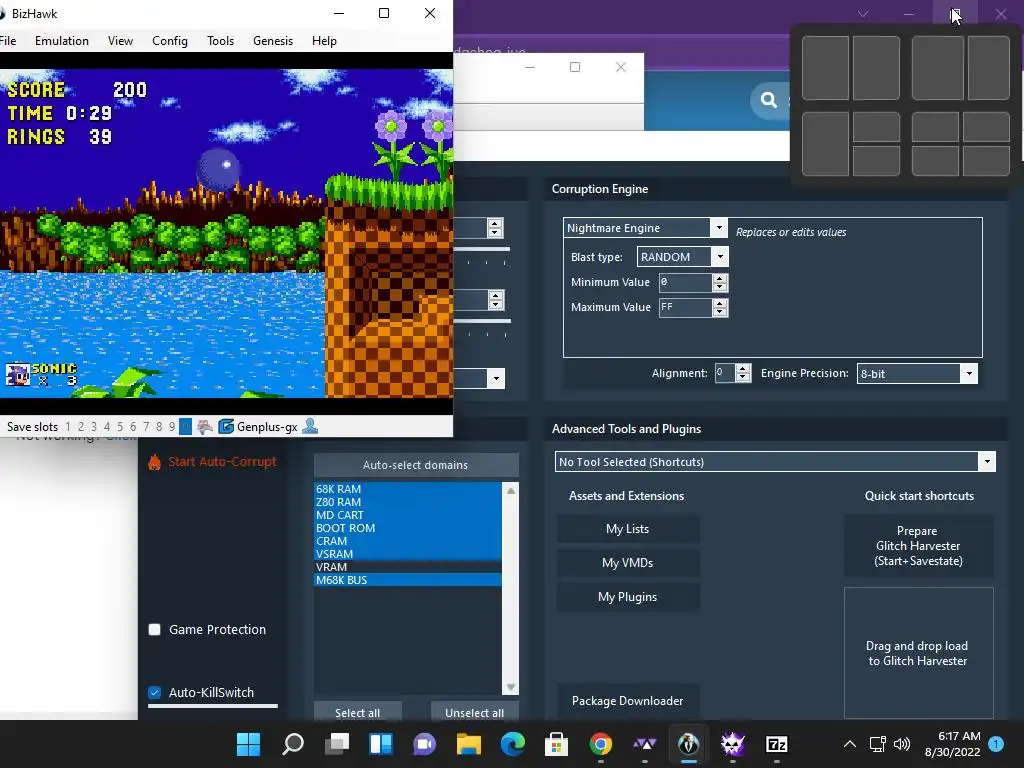Image resolution: width=1024 pixels, height=768 pixels.
Task: Click Auto-select domains button
Action: (416, 465)
